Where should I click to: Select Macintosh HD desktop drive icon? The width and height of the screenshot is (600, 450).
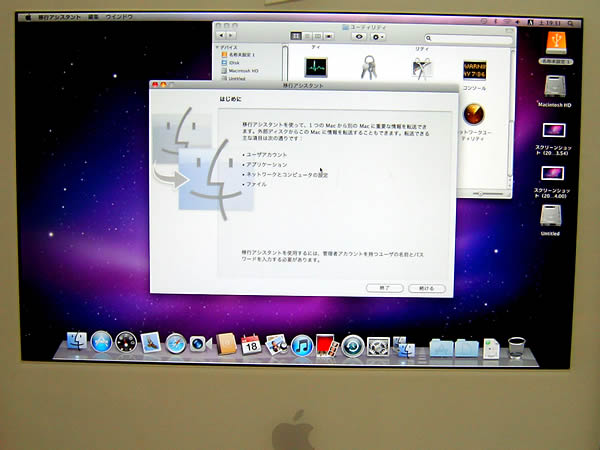tap(555, 86)
